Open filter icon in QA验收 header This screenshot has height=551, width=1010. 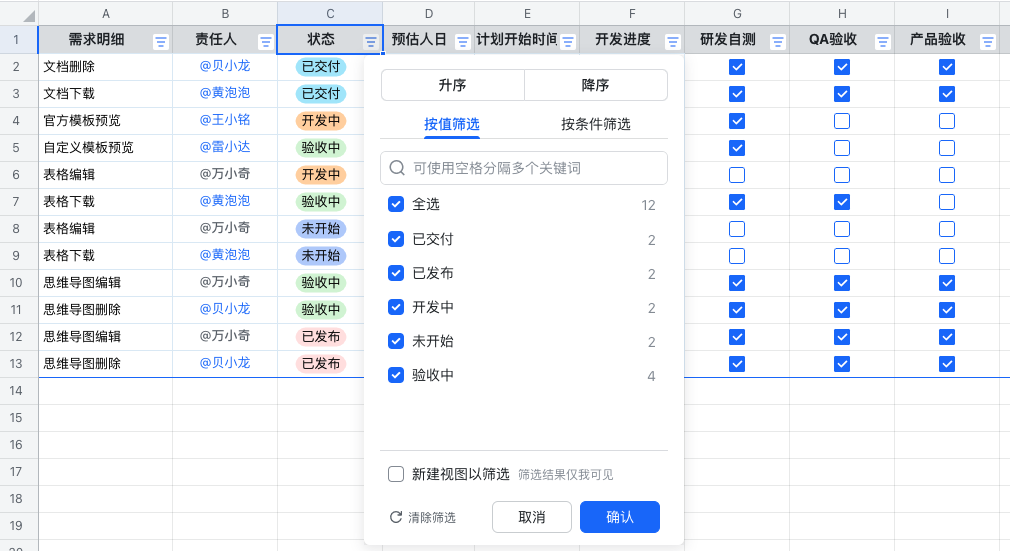point(882,42)
